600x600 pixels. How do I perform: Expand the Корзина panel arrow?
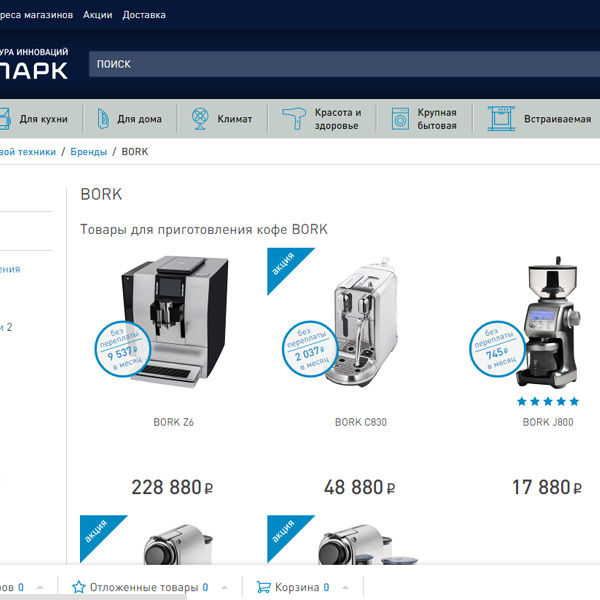click(346, 587)
